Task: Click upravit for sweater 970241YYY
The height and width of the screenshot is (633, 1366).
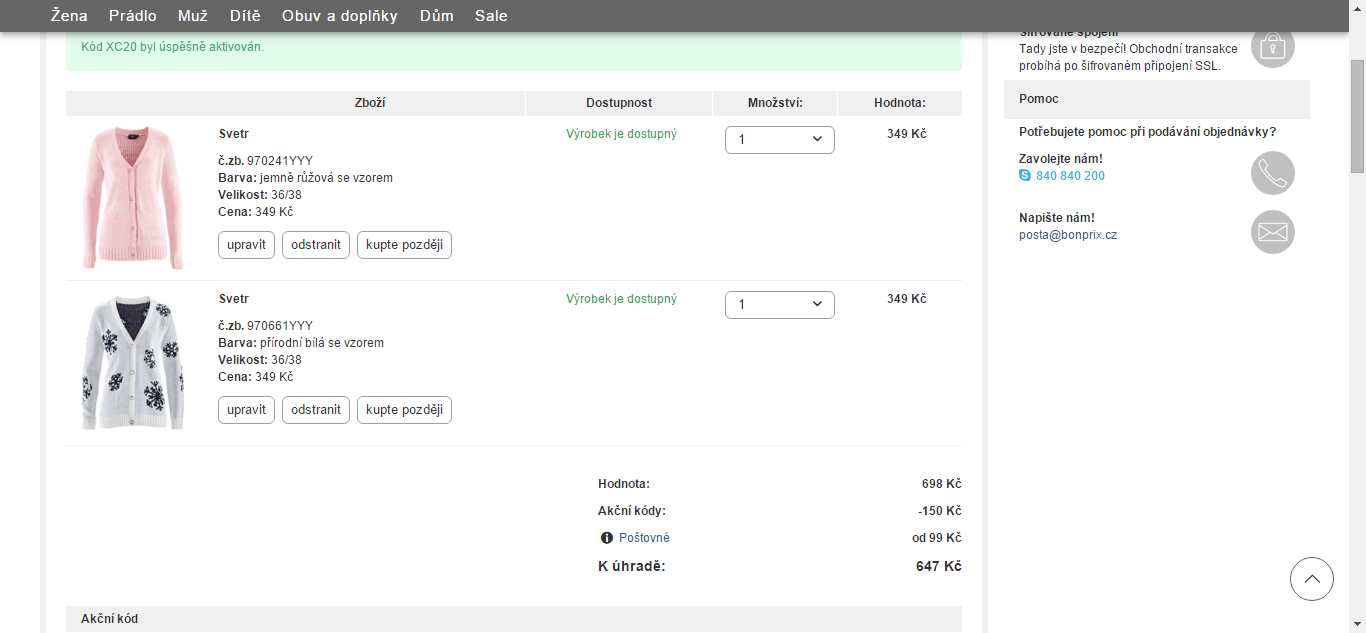Action: pyautogui.click(x=246, y=245)
